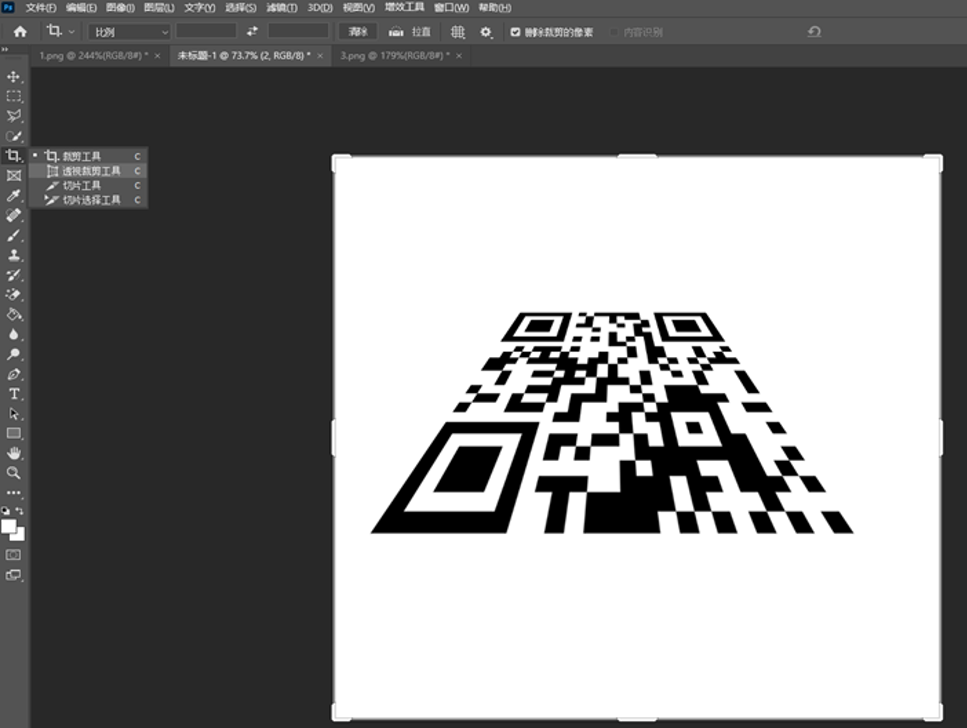Image resolution: width=967 pixels, height=728 pixels.
Task: Expand the toolbar with double-arrow
Action: point(5,49)
